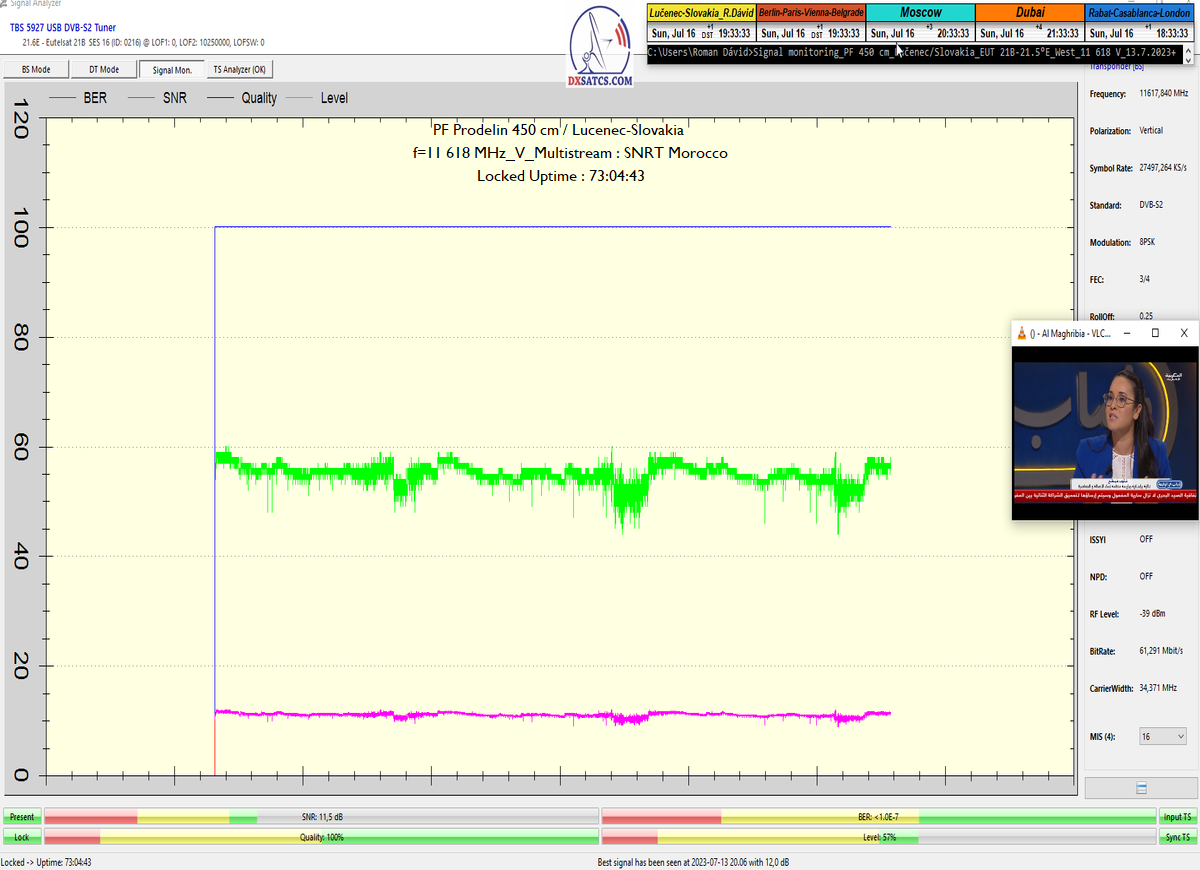
Task: Toggle the Sync TS indicator
Action: click(x=1177, y=837)
